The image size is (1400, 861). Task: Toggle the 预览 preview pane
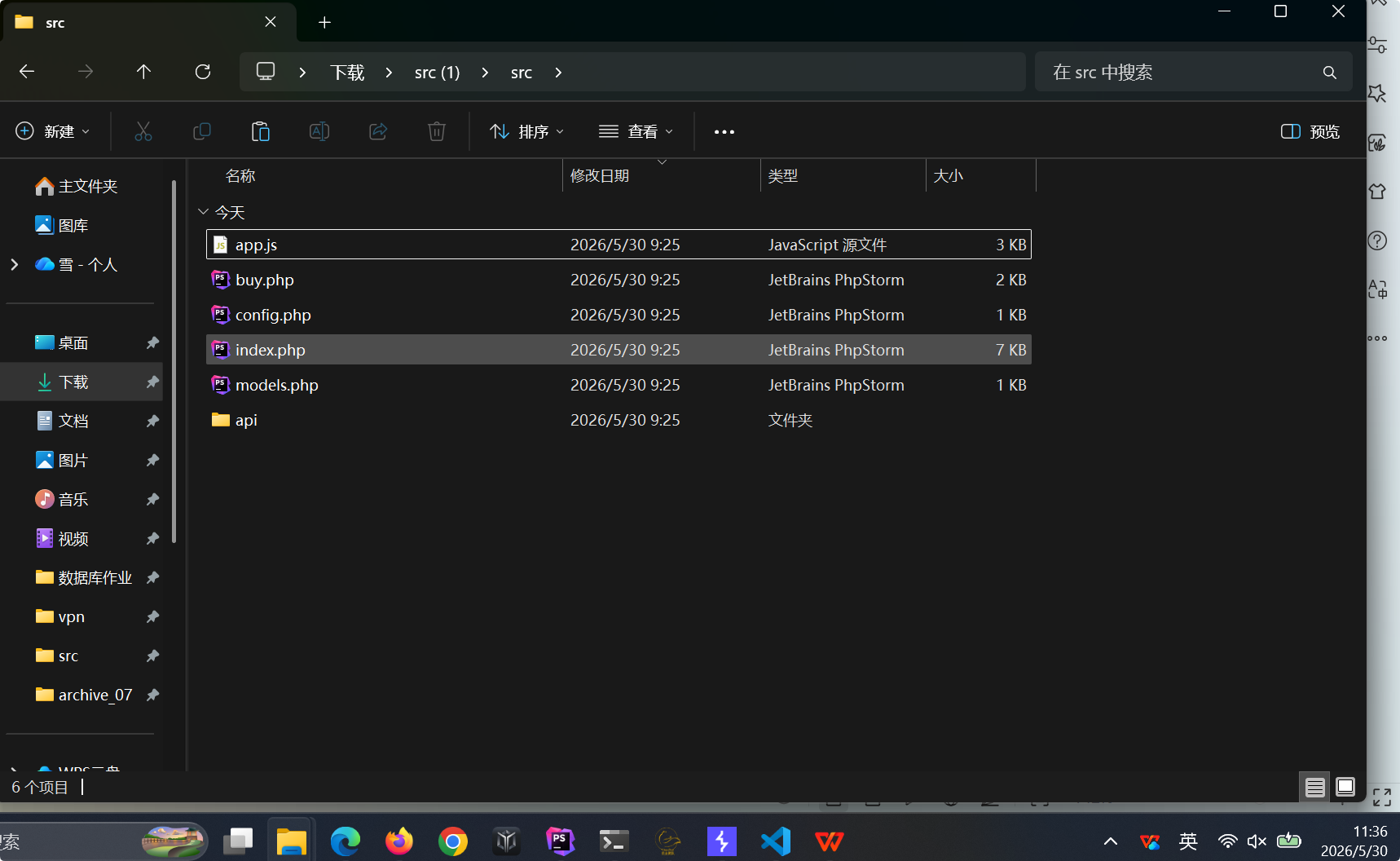[1310, 131]
